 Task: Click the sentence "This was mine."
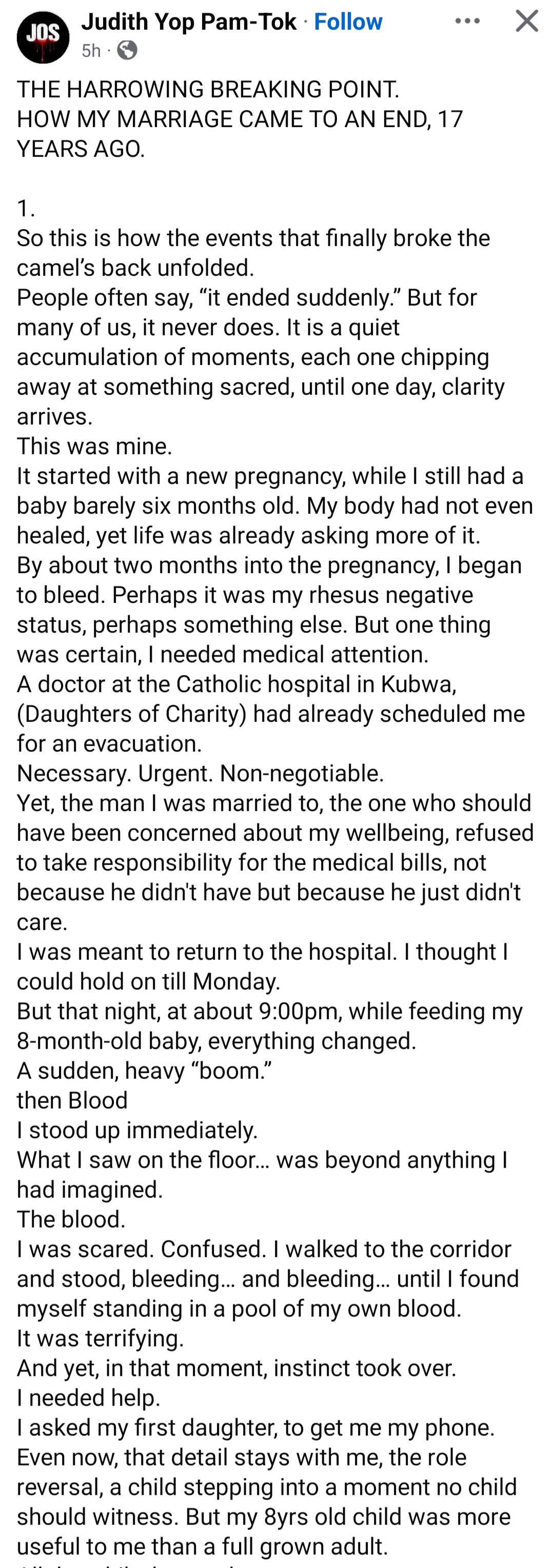tap(94, 446)
